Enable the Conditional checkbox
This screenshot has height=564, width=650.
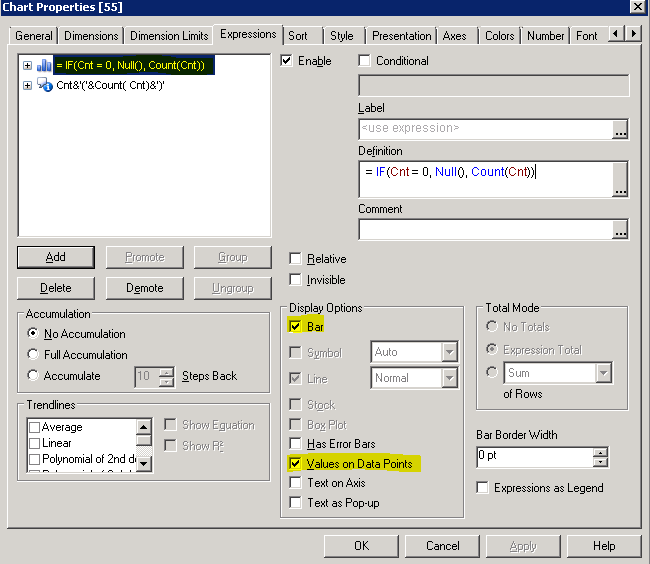click(x=364, y=61)
